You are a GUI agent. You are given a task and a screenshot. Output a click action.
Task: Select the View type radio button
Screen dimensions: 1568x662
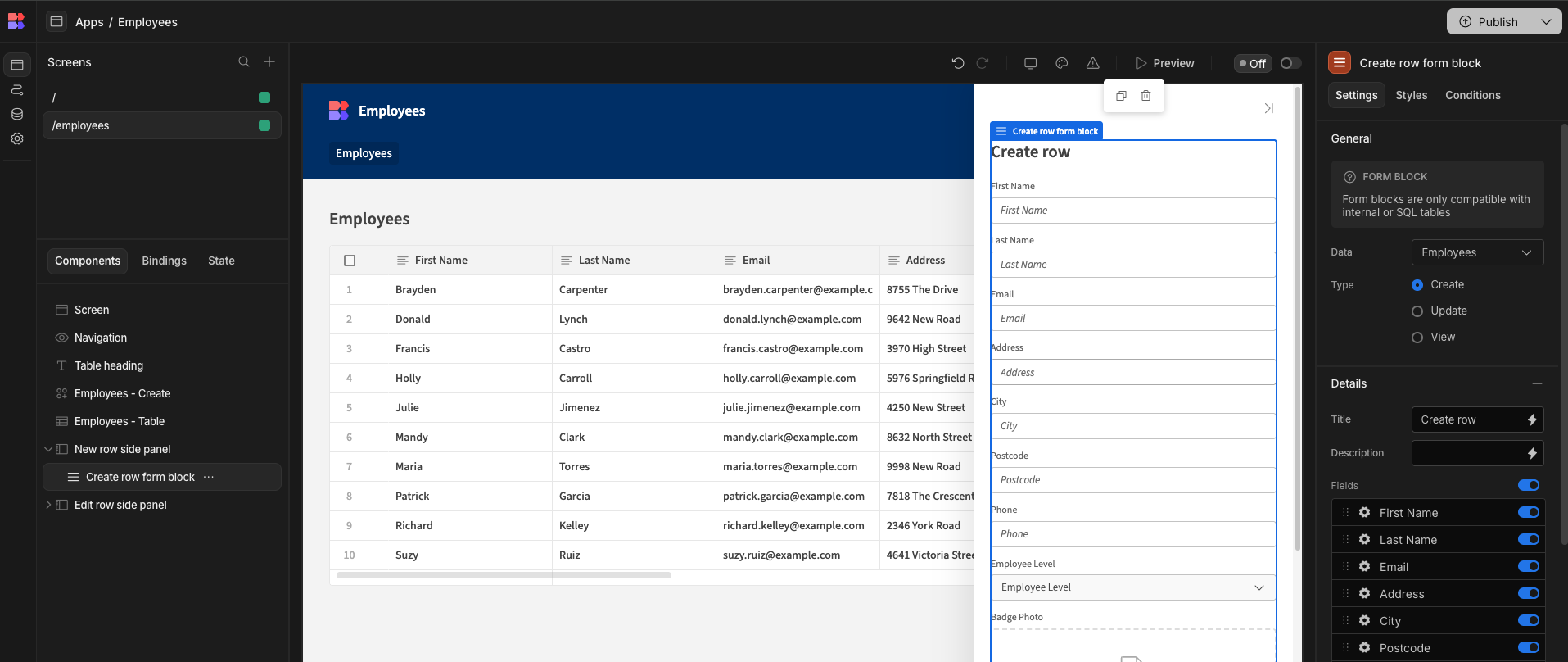(1417, 338)
